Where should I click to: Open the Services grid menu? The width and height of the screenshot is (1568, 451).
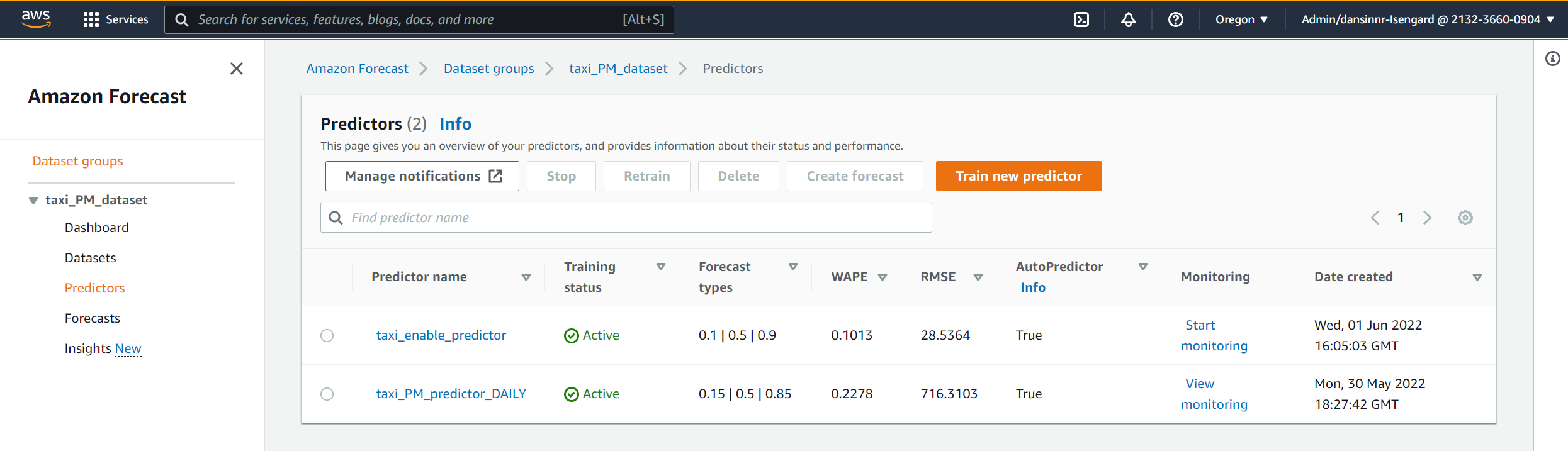point(115,19)
